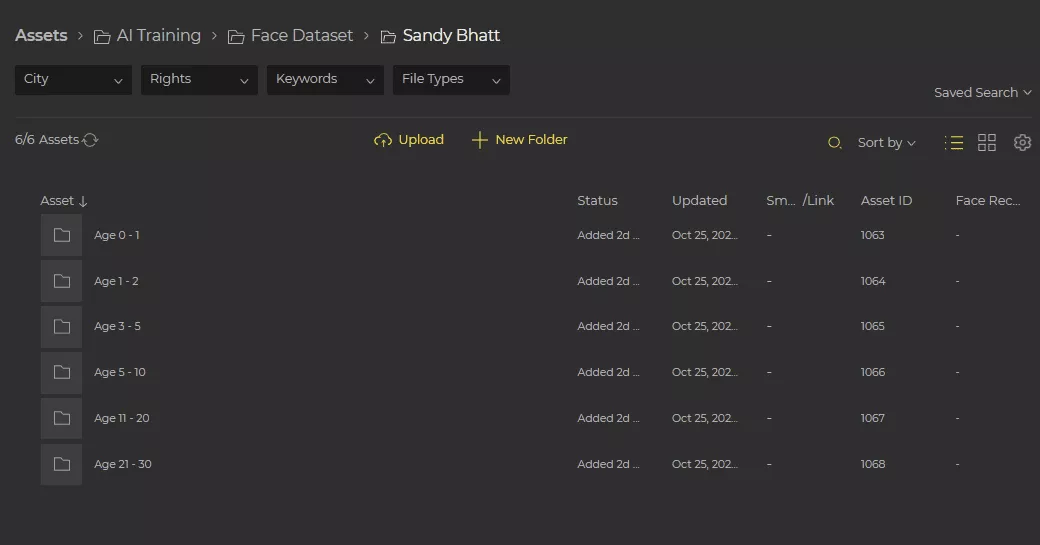The image size is (1040, 545).
Task: Open the Age 5 - 10 folder icon
Action: (x=61, y=372)
